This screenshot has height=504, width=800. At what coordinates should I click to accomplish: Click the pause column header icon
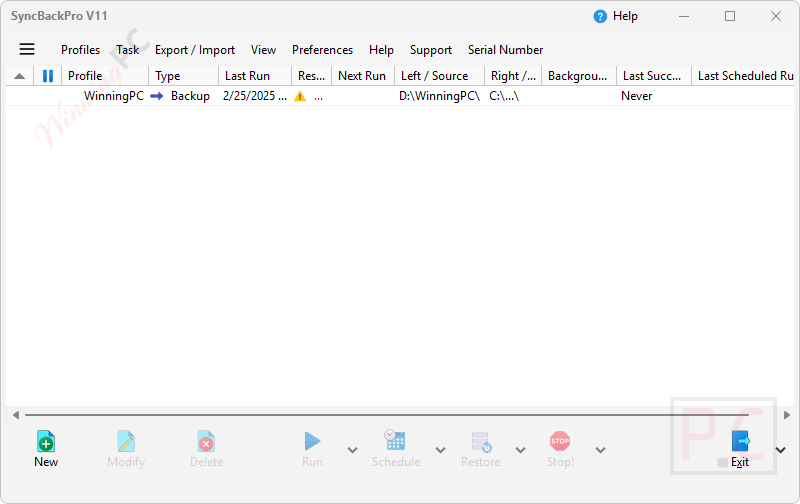click(x=48, y=76)
